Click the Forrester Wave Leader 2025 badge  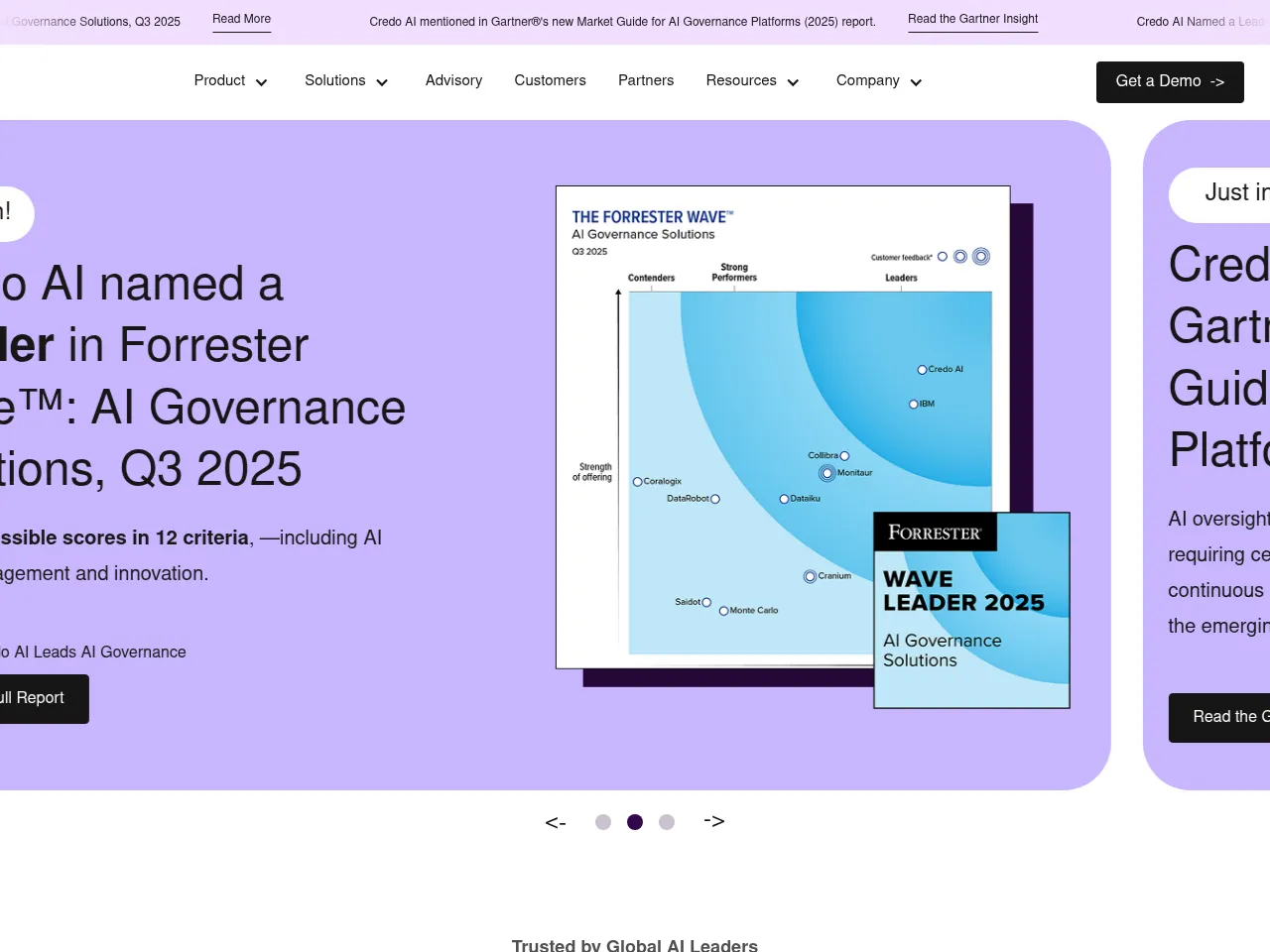pyautogui.click(x=971, y=610)
